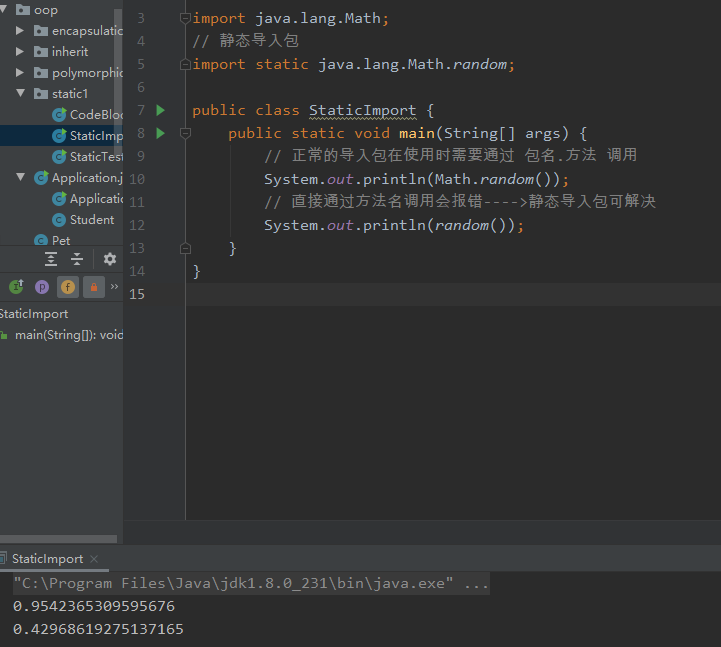Click console output 0.42968619275137165
This screenshot has width=721, height=647.
(98, 630)
